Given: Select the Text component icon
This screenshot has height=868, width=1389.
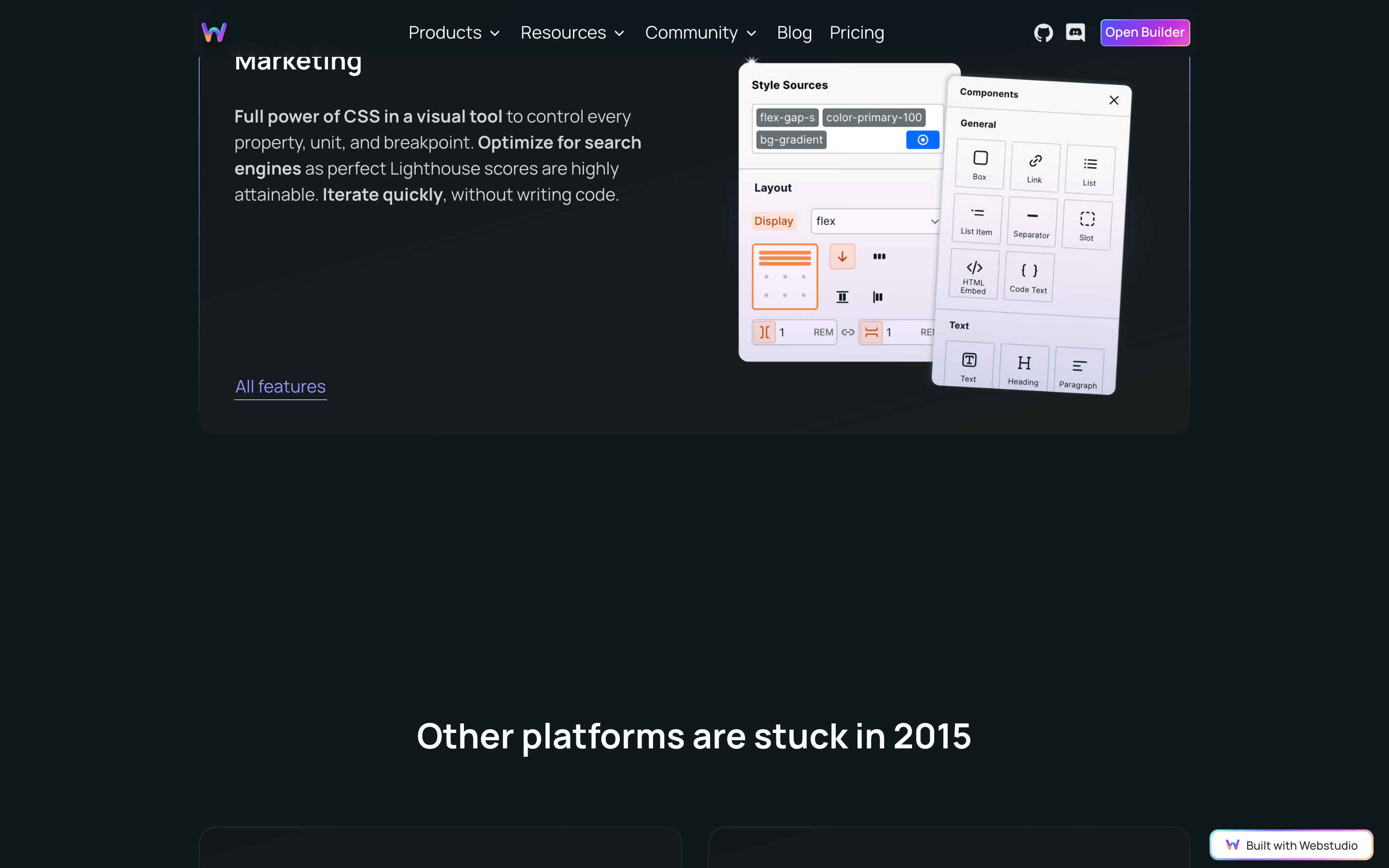Looking at the screenshot, I should tap(969, 360).
